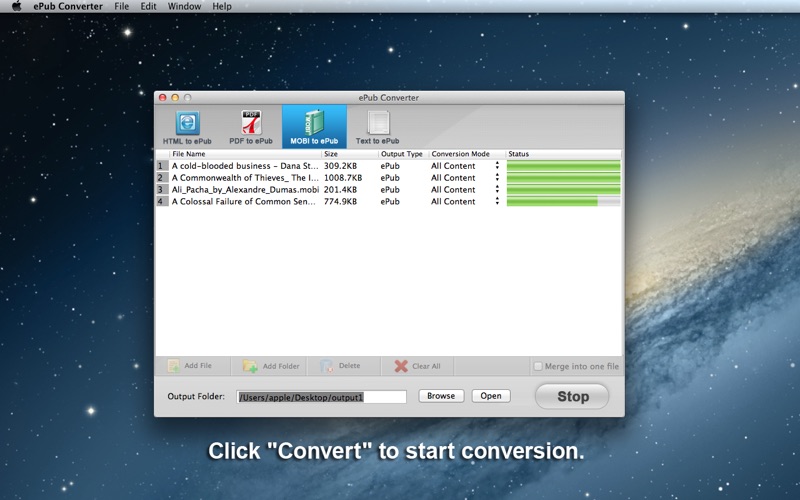Click the Open output folder button
This screenshot has width=800, height=500.
[491, 396]
